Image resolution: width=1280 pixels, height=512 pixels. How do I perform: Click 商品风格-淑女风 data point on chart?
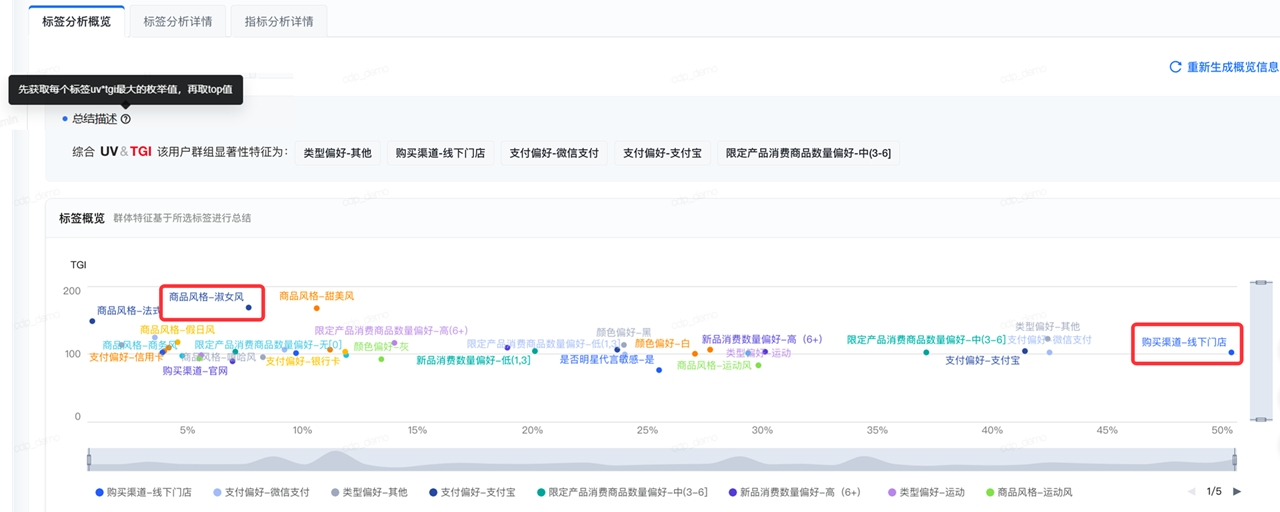(249, 308)
